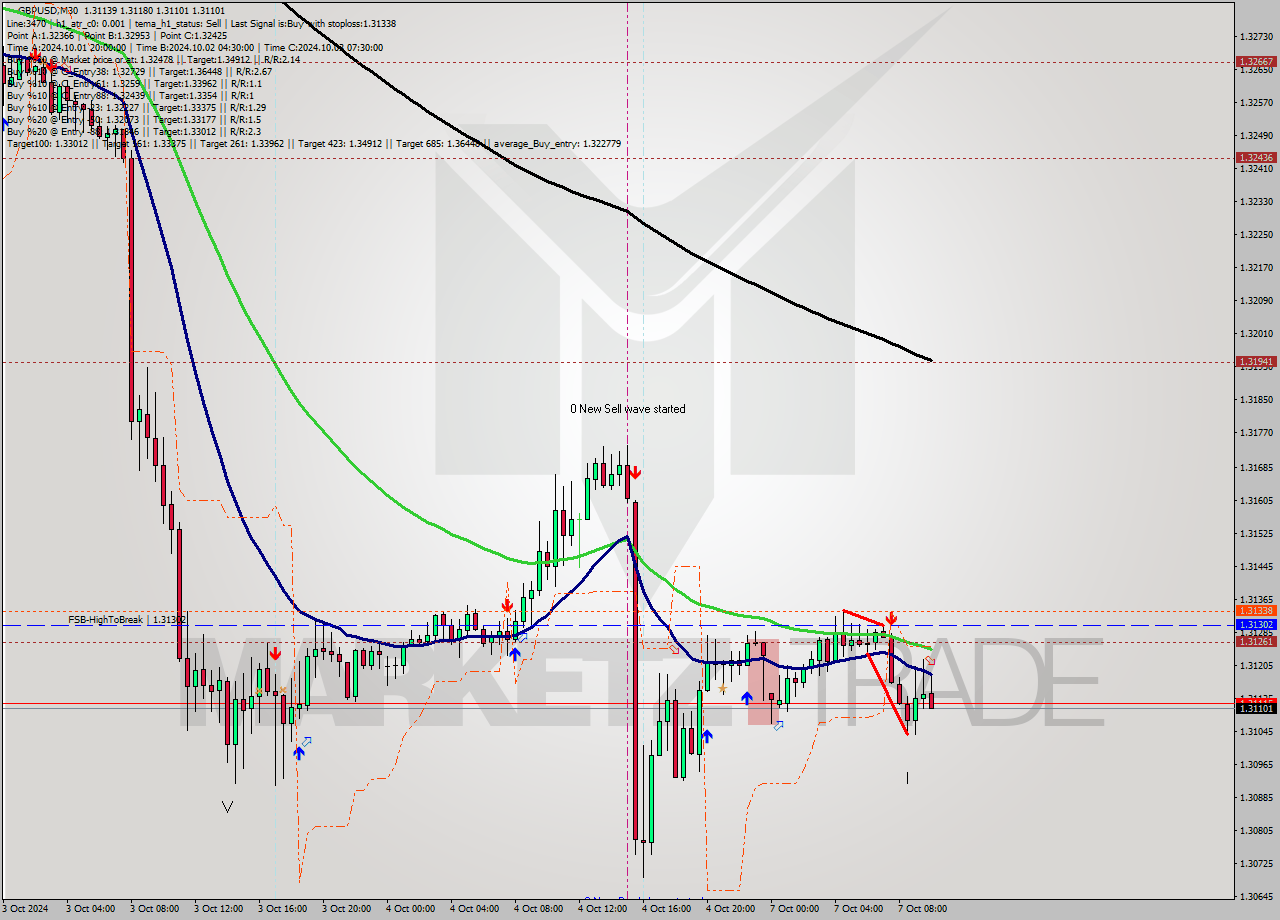
Task: Select the 'FSB-HighToBreak | 1.31302' label
Action: pyautogui.click(x=128, y=620)
